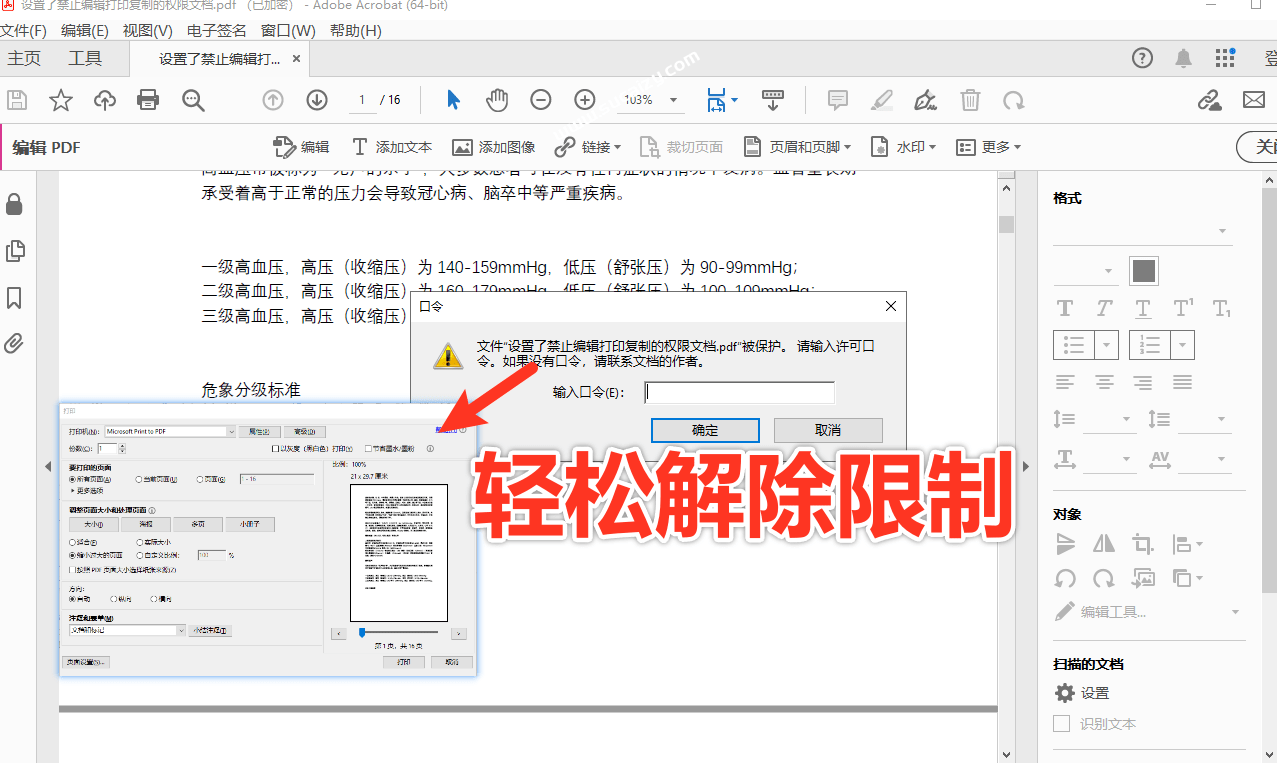The image size is (1277, 763).
Task: Click the print icon in toolbar
Action: click(148, 99)
